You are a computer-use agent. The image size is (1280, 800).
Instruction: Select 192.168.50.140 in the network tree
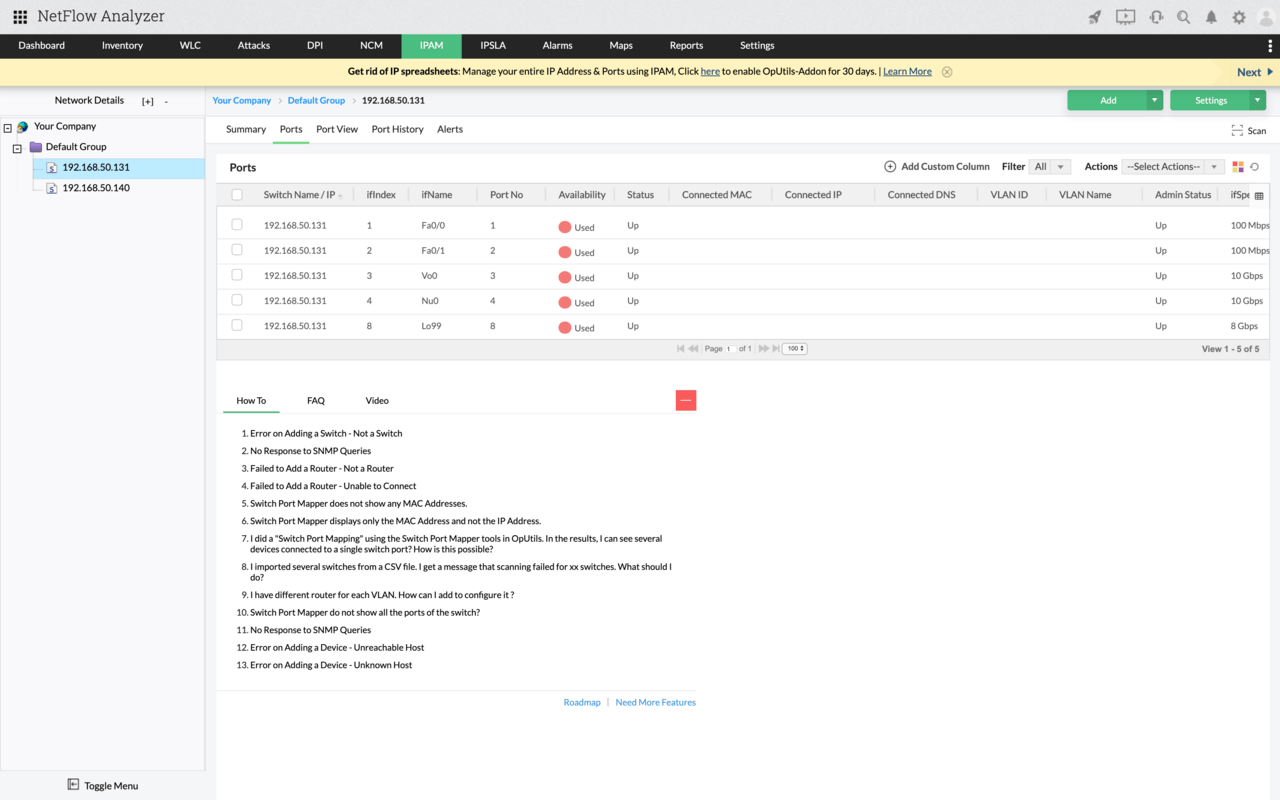(95, 188)
